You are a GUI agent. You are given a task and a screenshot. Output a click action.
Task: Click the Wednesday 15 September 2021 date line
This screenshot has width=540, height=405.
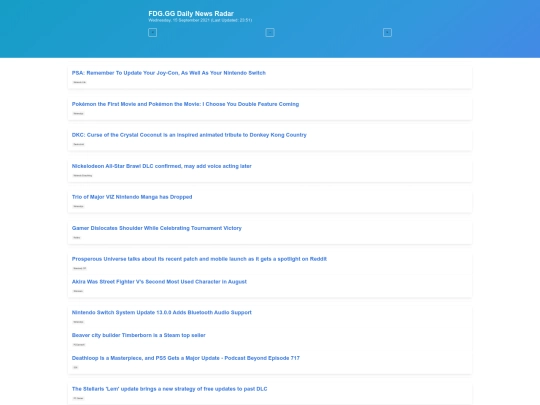tap(200, 20)
